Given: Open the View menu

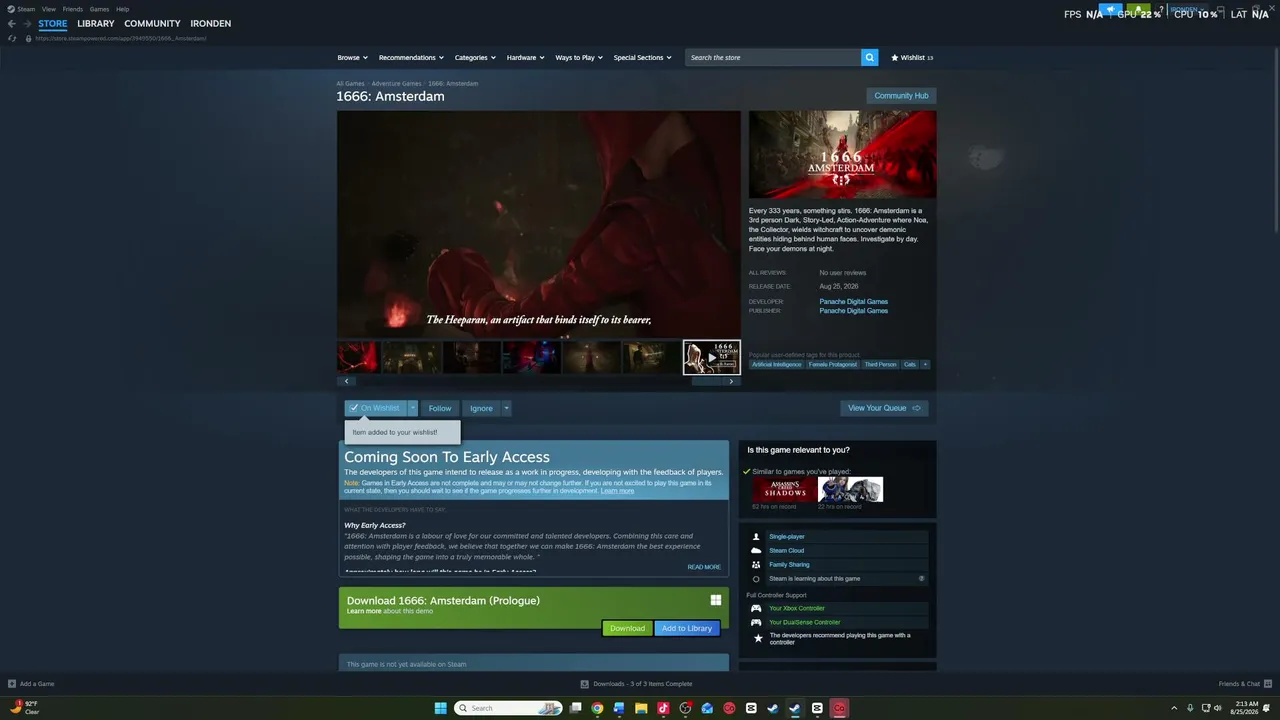Looking at the screenshot, I should (49, 9).
